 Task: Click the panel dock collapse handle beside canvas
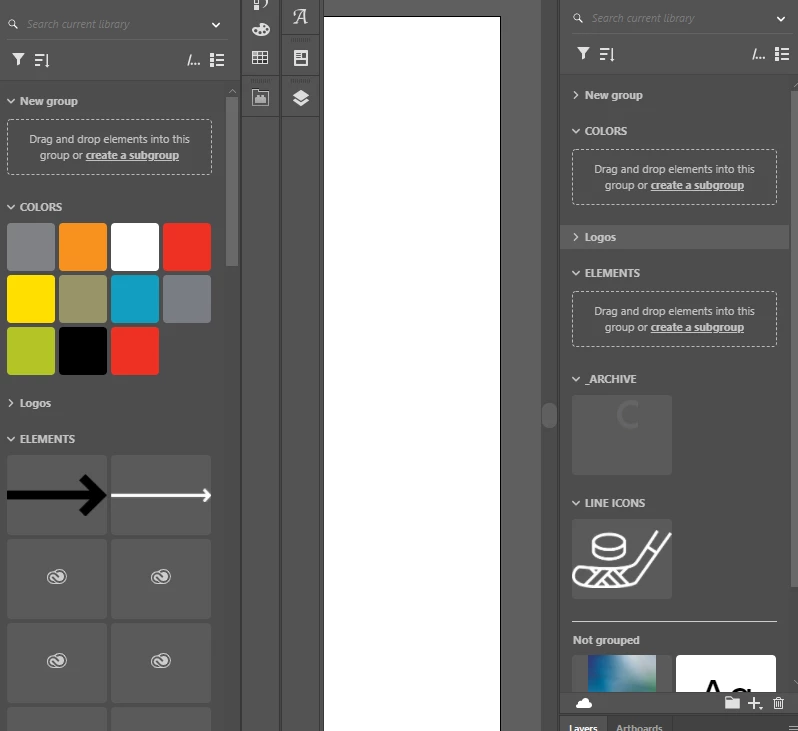click(x=549, y=415)
